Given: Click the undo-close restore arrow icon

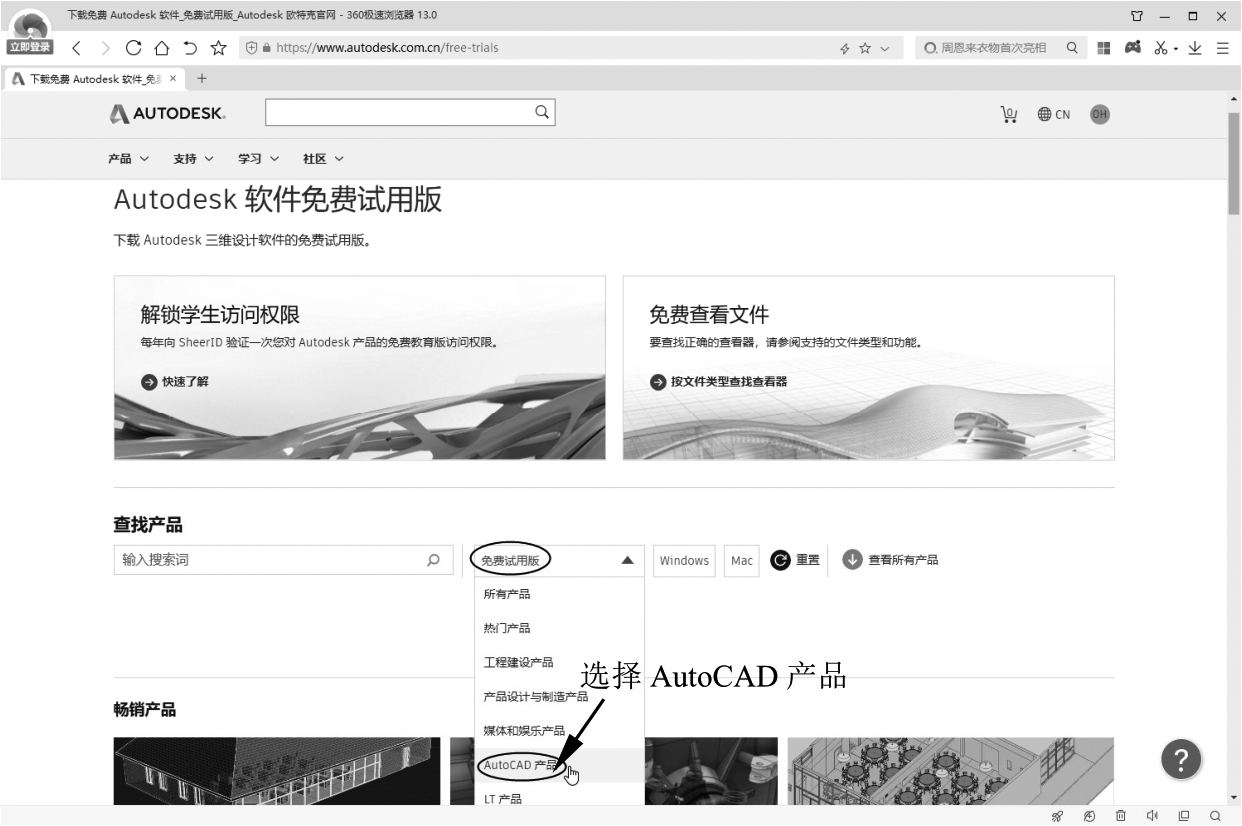Looking at the screenshot, I should click(190, 47).
